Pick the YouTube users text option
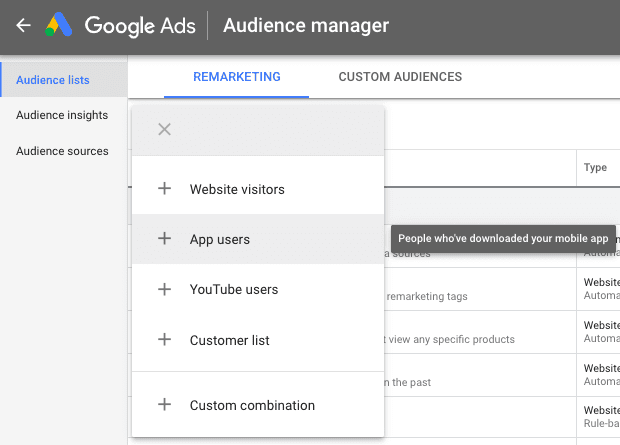 click(x=234, y=289)
